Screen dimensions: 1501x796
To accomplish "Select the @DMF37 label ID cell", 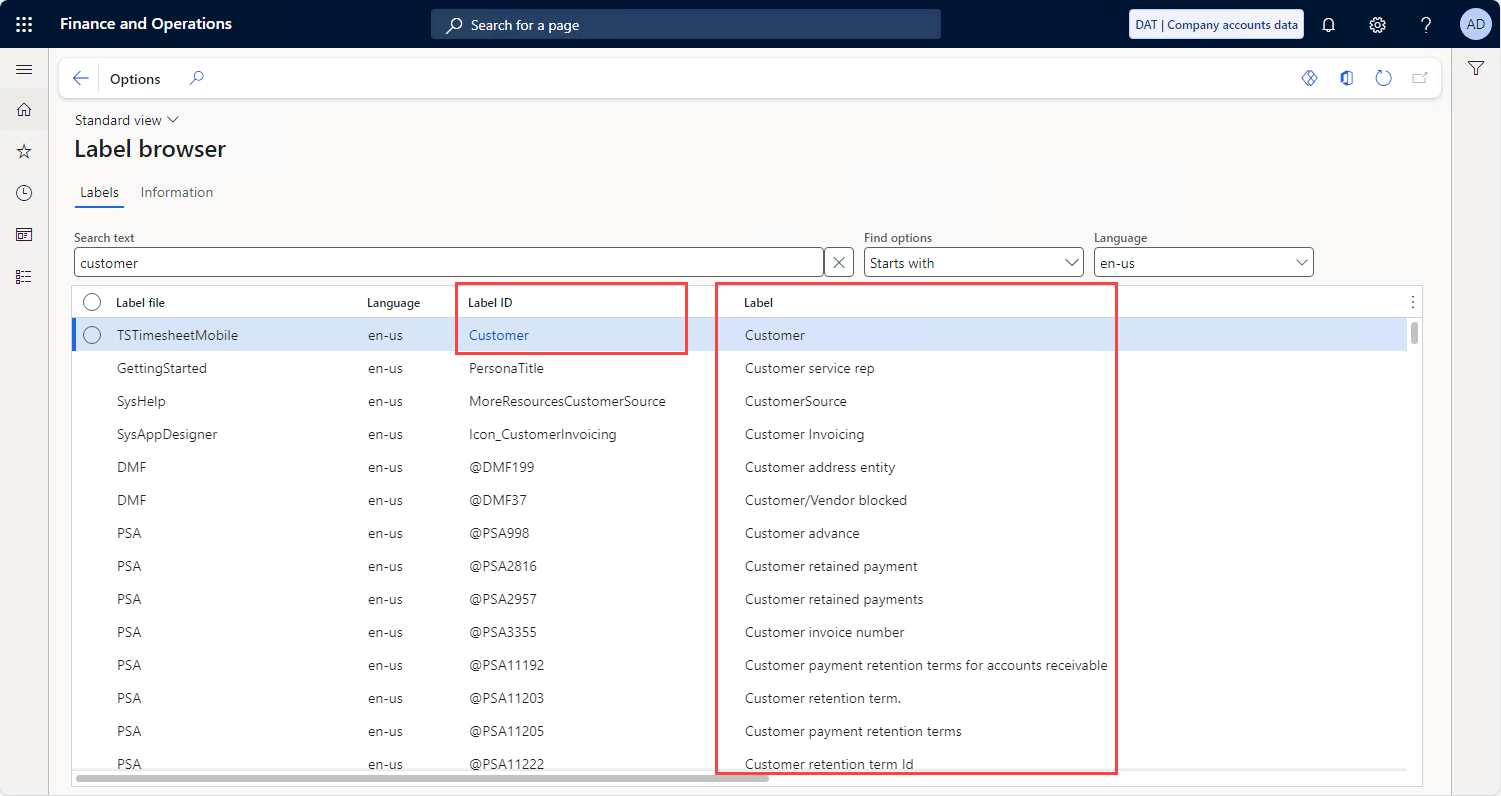I will pyautogui.click(x=497, y=500).
